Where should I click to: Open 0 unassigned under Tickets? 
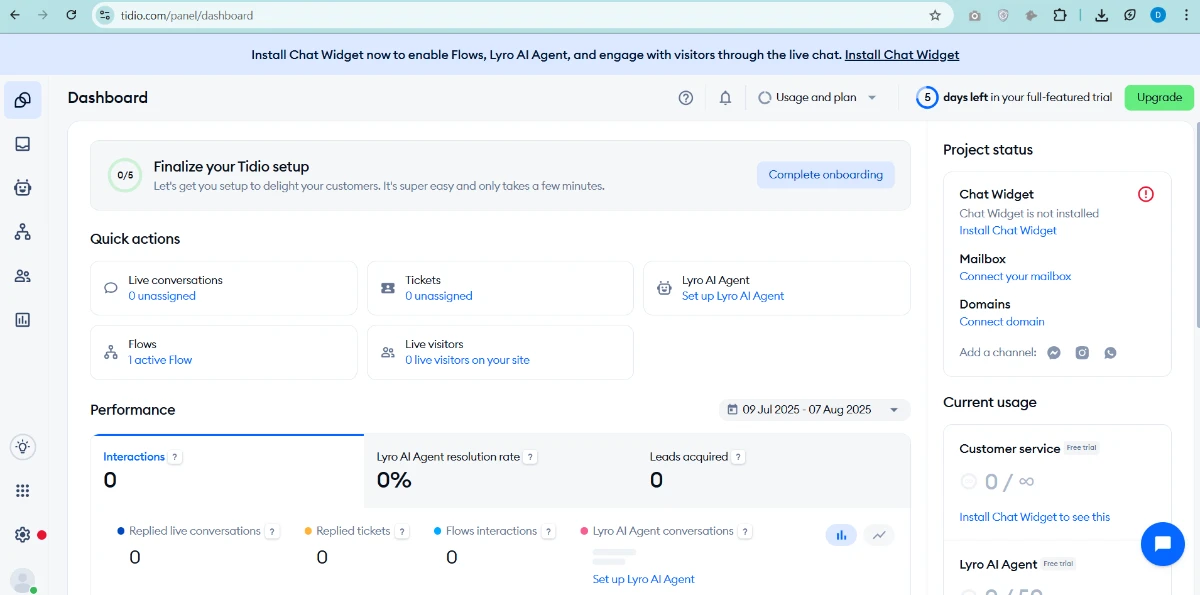tap(439, 296)
